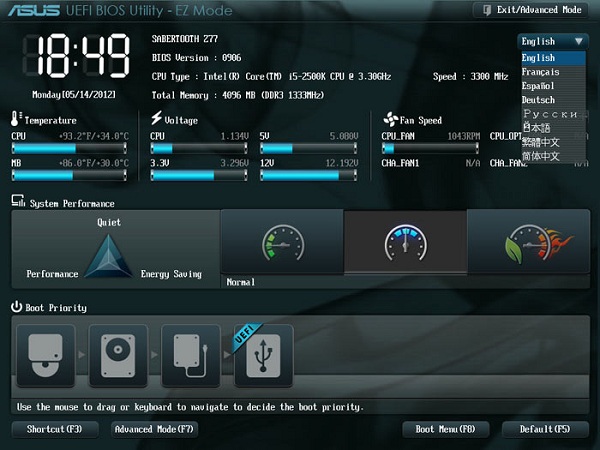600x450 pixels.
Task: Click the CPU temperature bar
Action: 69,148
